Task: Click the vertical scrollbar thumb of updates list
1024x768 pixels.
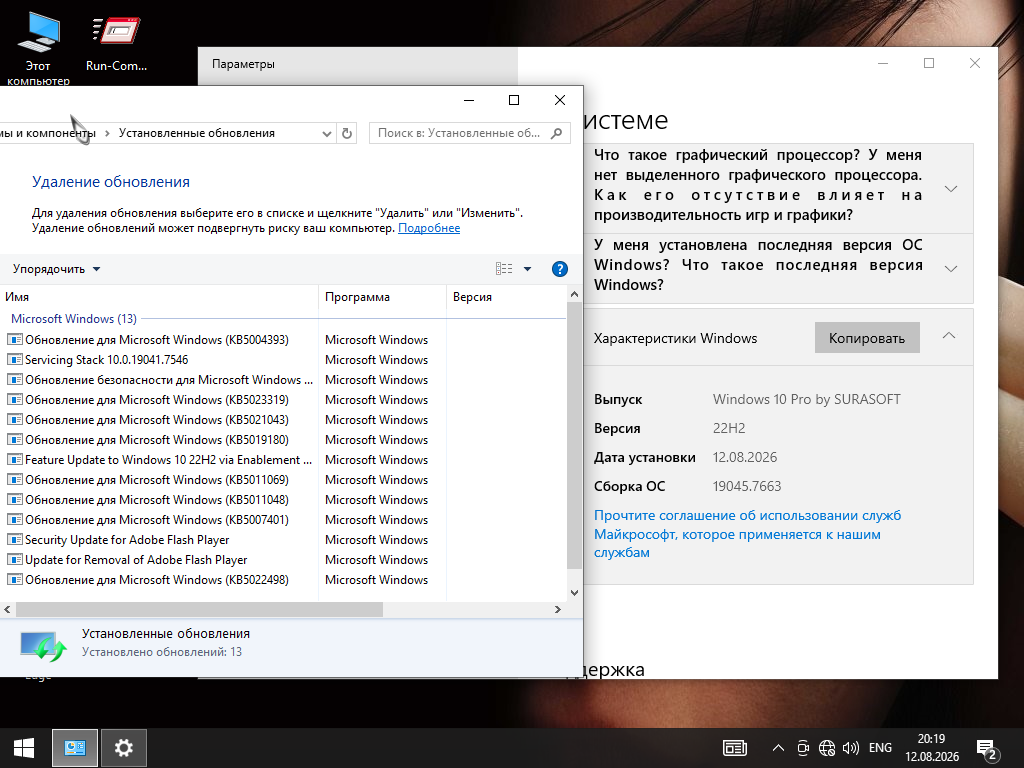Action: 574,435
